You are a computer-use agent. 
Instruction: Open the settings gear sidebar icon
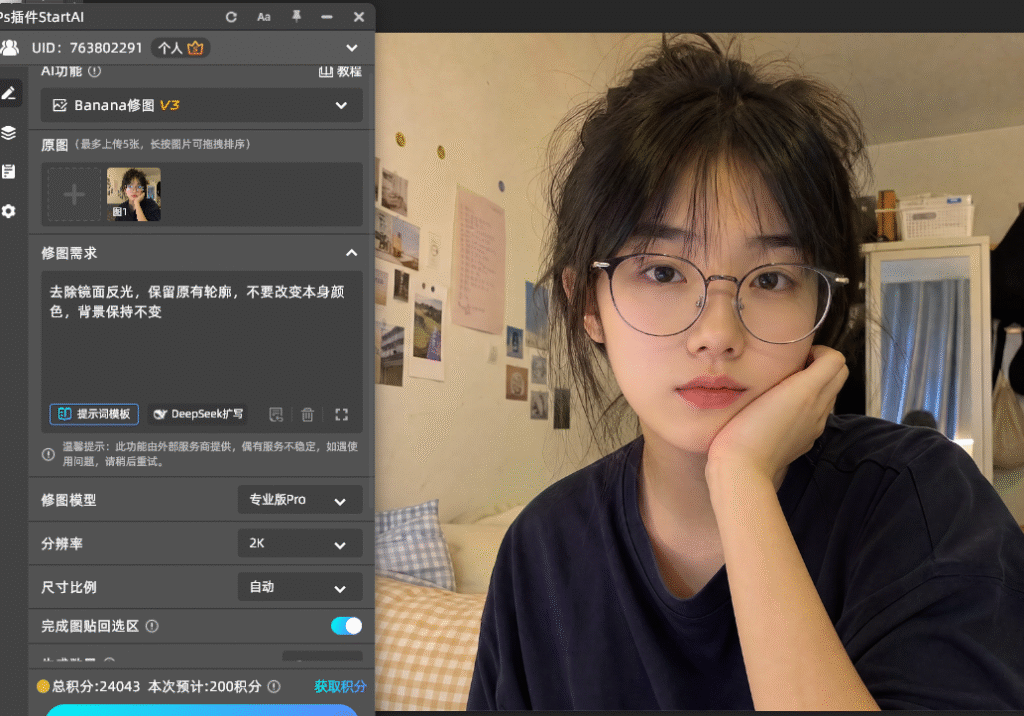pos(9,211)
